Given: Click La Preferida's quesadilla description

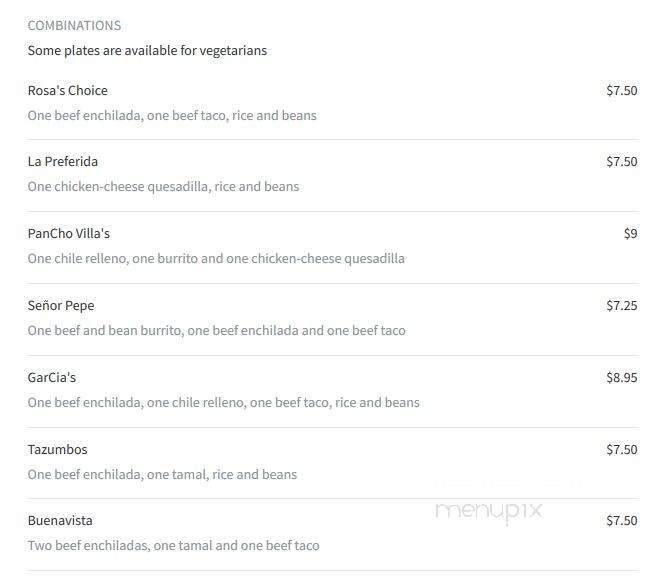Looking at the screenshot, I should (163, 187).
